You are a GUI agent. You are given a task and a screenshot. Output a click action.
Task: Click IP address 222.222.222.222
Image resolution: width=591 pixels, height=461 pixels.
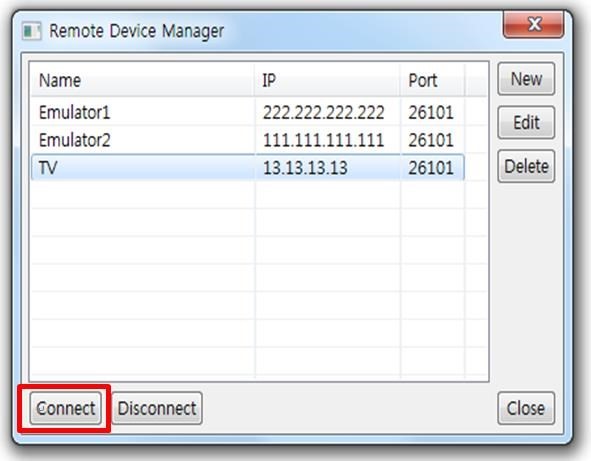click(x=323, y=112)
